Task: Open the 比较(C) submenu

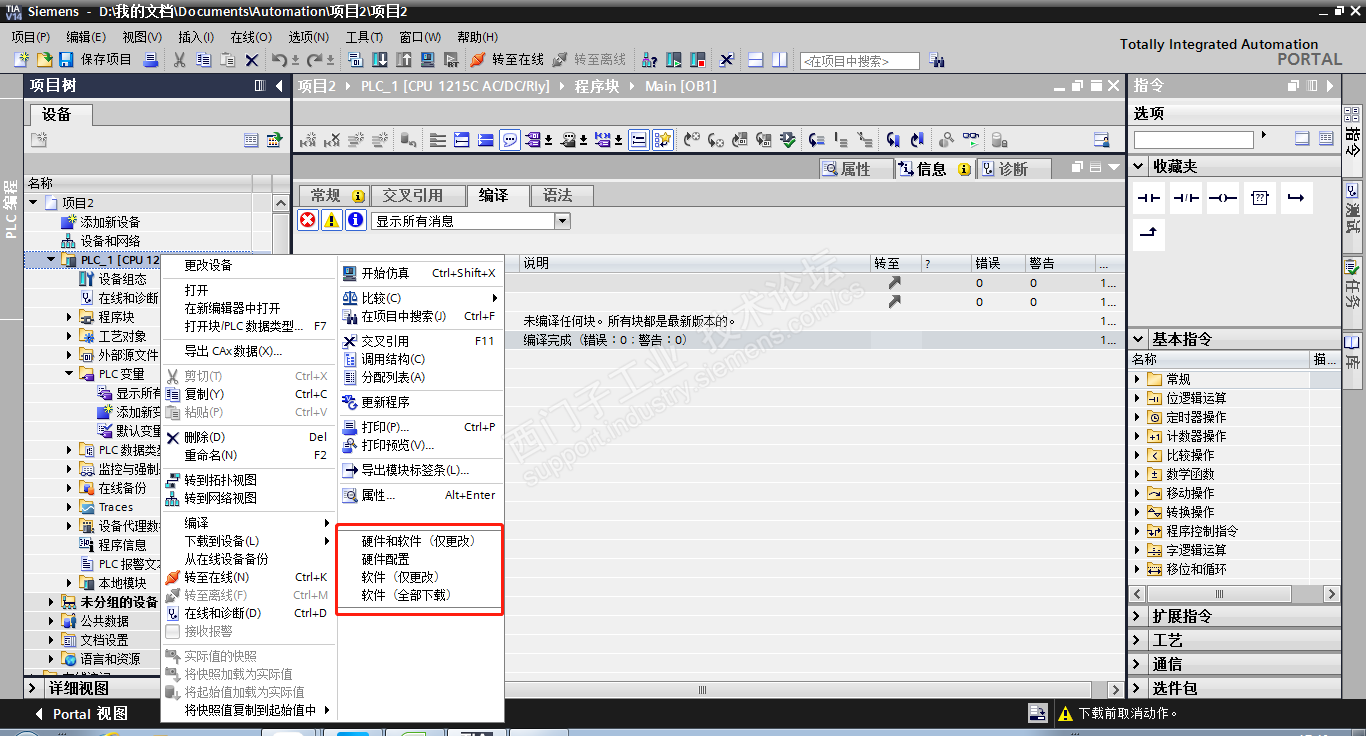Action: [x=419, y=298]
